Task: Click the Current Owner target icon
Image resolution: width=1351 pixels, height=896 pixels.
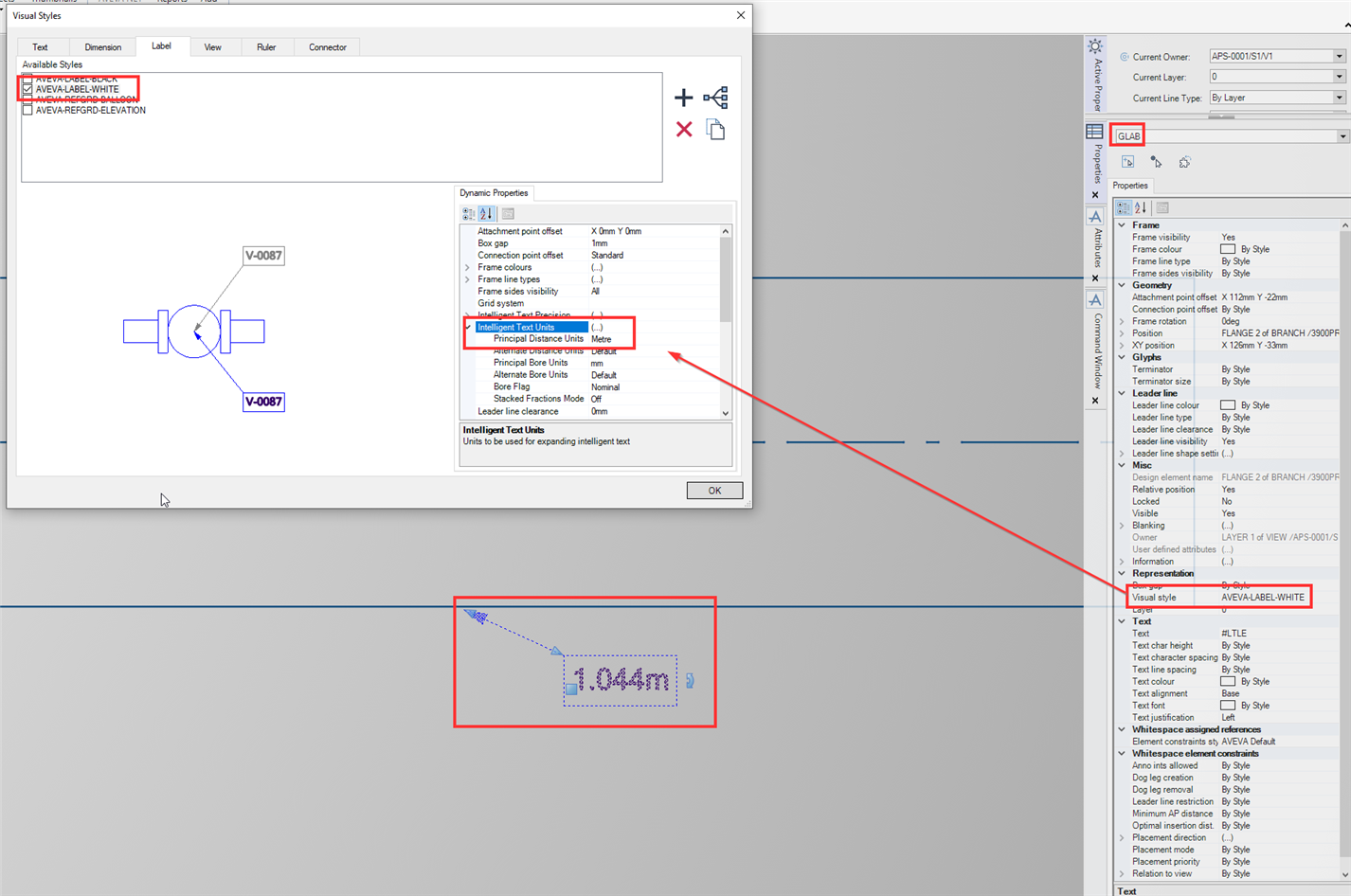Action: 1125,57
